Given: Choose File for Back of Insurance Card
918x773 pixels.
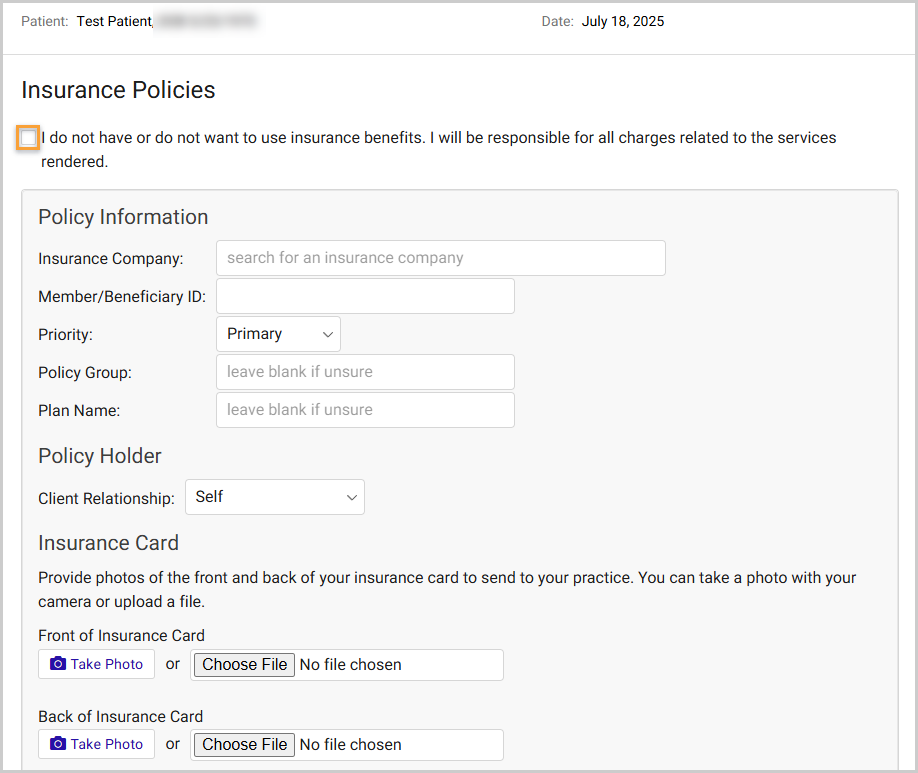Looking at the screenshot, I should tap(244, 744).
